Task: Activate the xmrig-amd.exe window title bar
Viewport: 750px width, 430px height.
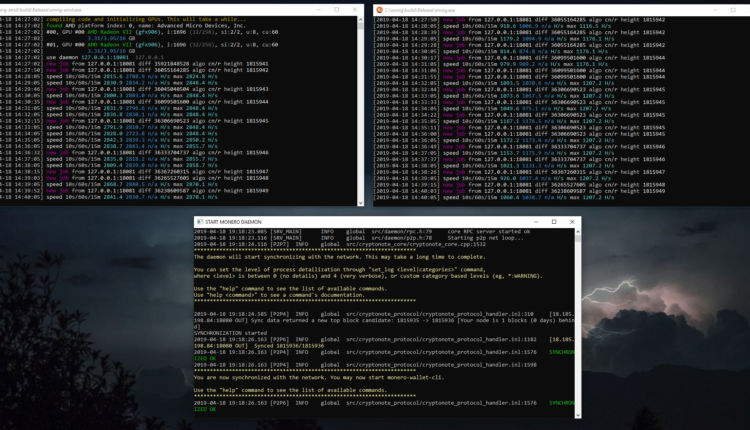Action: coord(150,9)
